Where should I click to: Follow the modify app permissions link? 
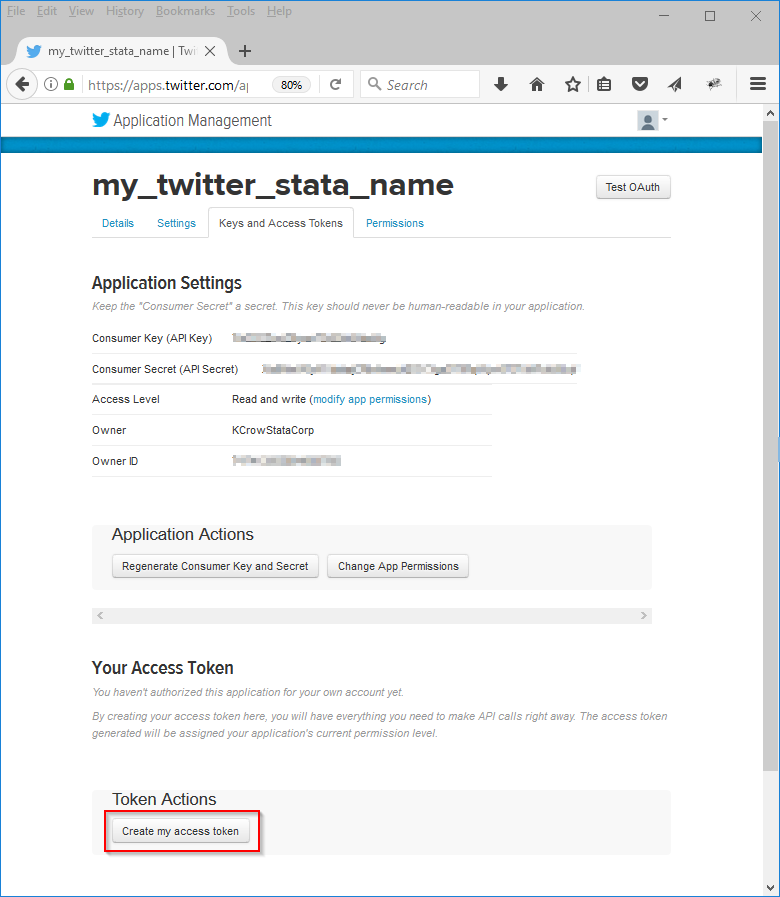370,399
